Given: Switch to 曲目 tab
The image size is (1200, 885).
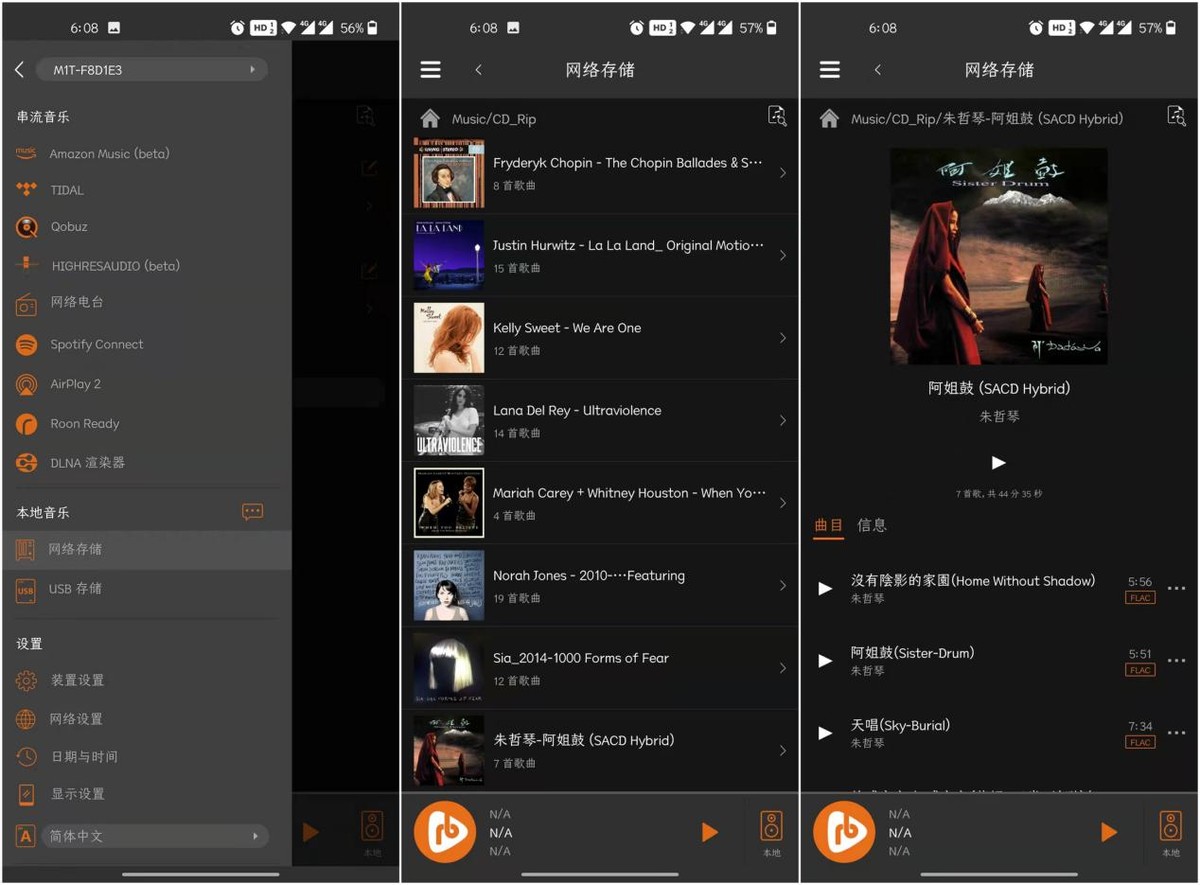Looking at the screenshot, I should [x=829, y=526].
